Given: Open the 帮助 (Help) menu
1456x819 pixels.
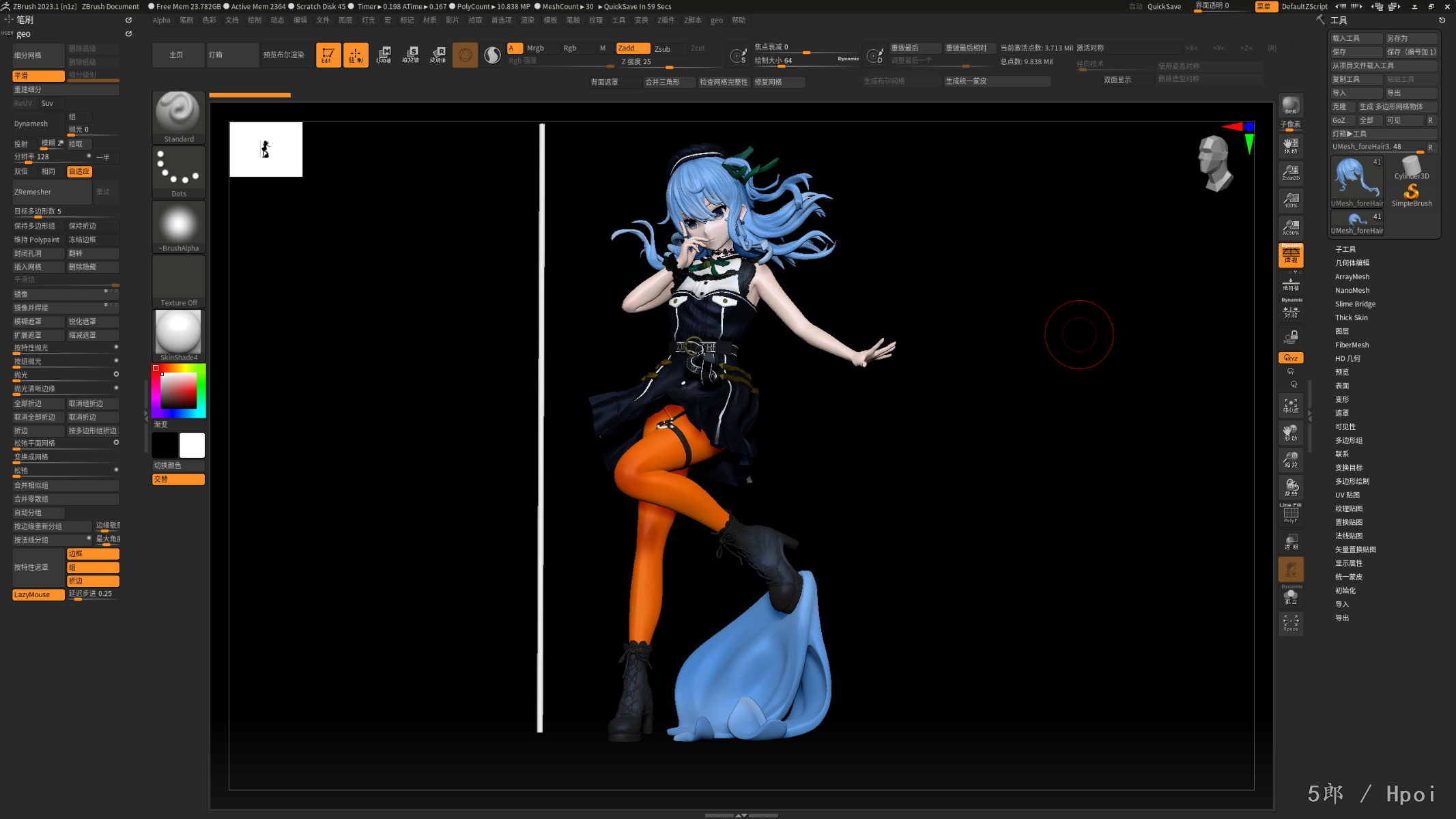Looking at the screenshot, I should [x=739, y=20].
